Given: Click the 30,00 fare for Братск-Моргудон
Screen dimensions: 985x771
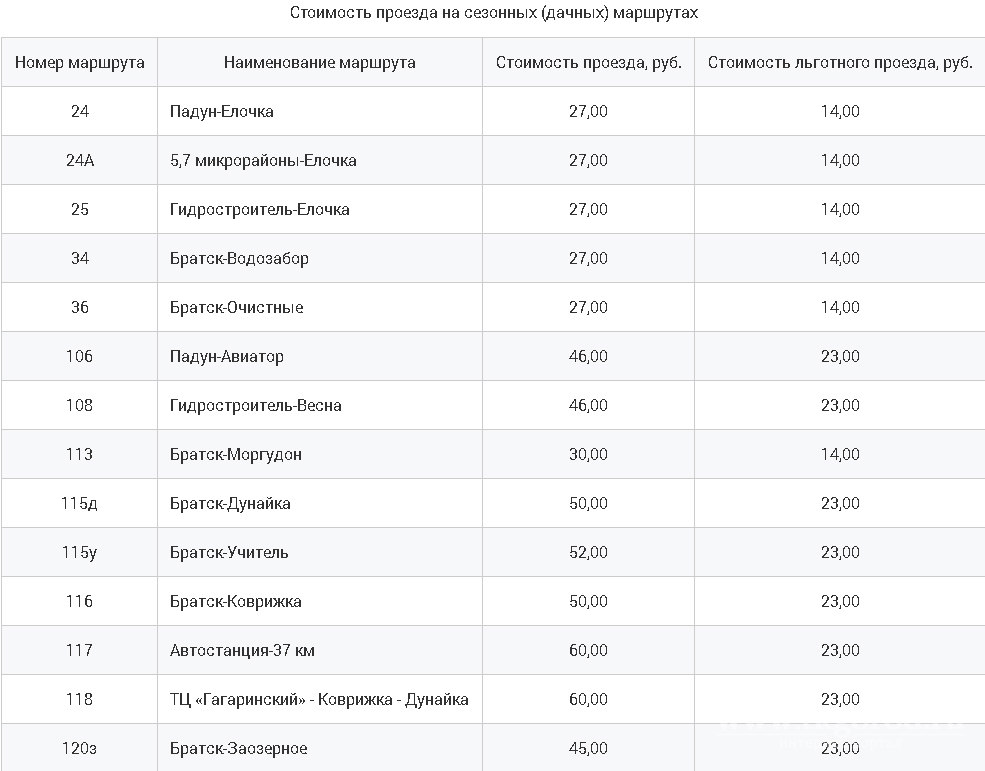Looking at the screenshot, I should (589, 454).
